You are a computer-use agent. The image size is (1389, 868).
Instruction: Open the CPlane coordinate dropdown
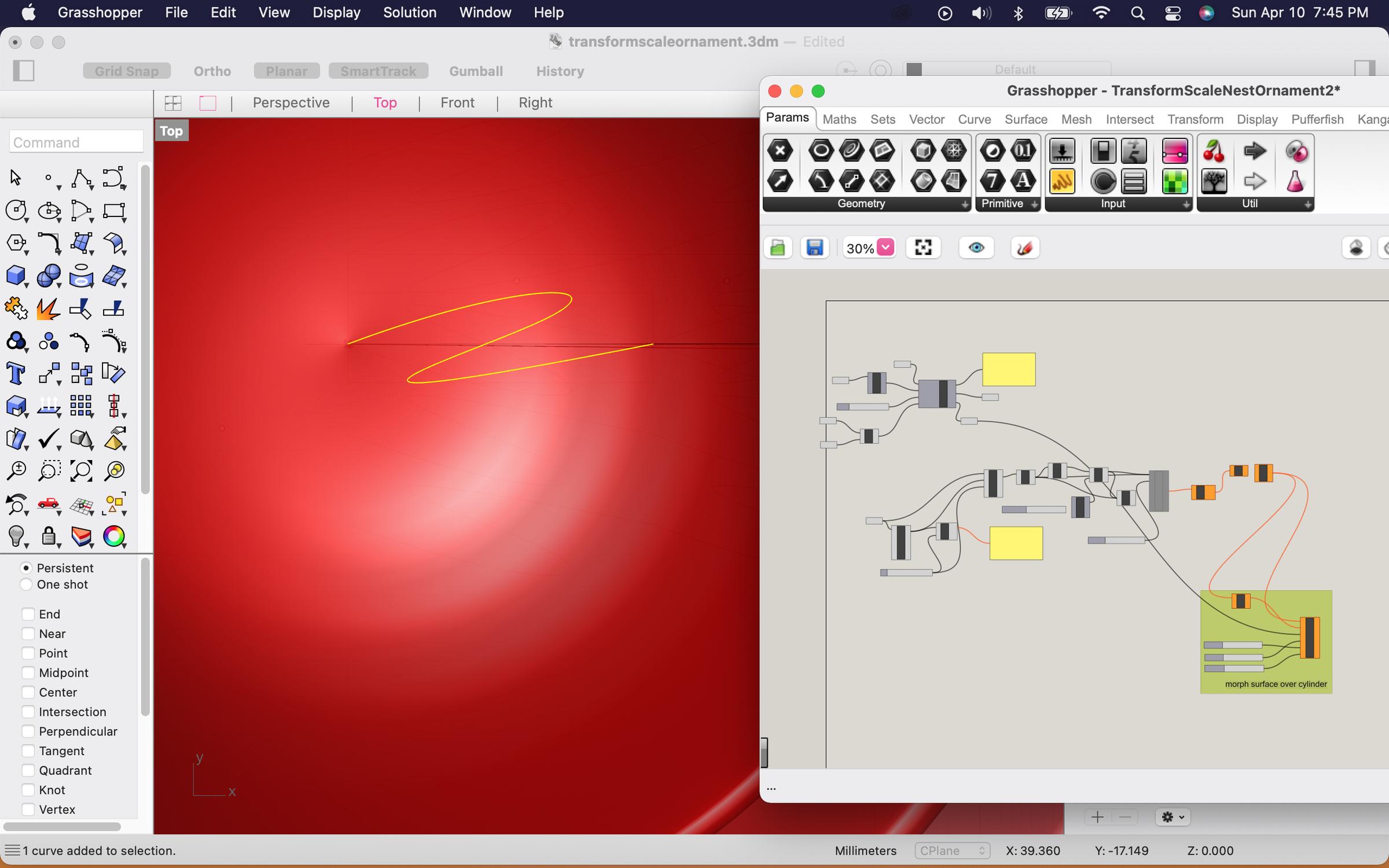point(952,850)
